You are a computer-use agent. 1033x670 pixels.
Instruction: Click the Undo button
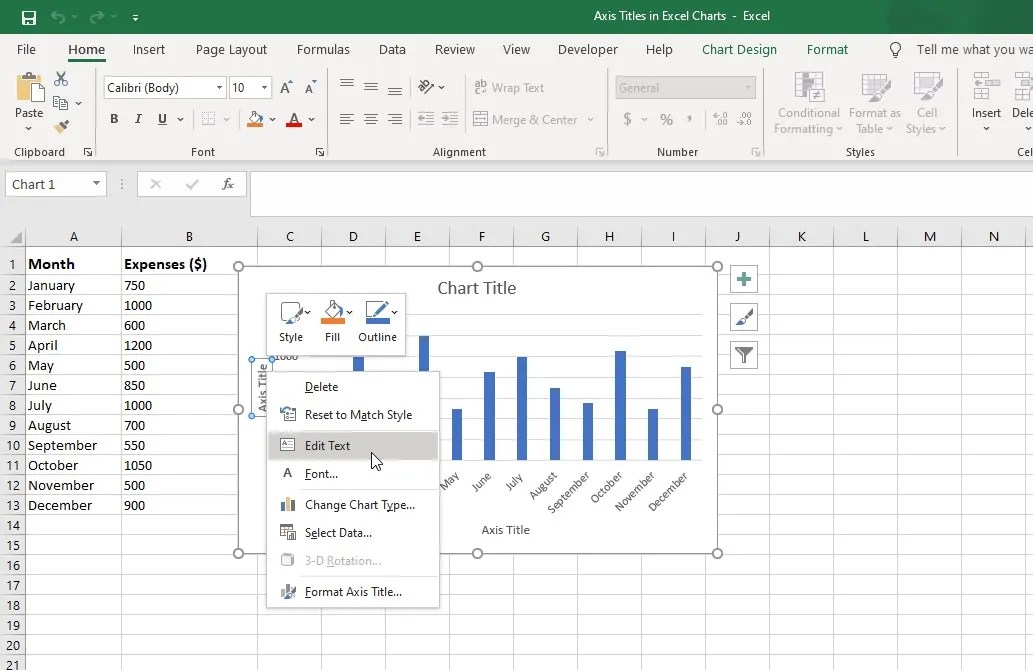(x=58, y=16)
